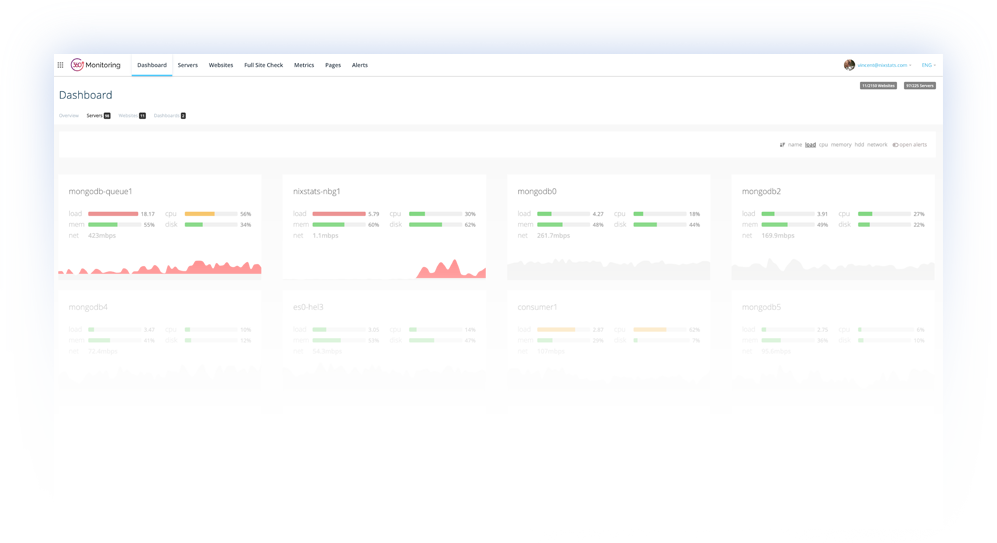Expand the ENG language dropdown
The image size is (997, 543).
[x=927, y=65]
